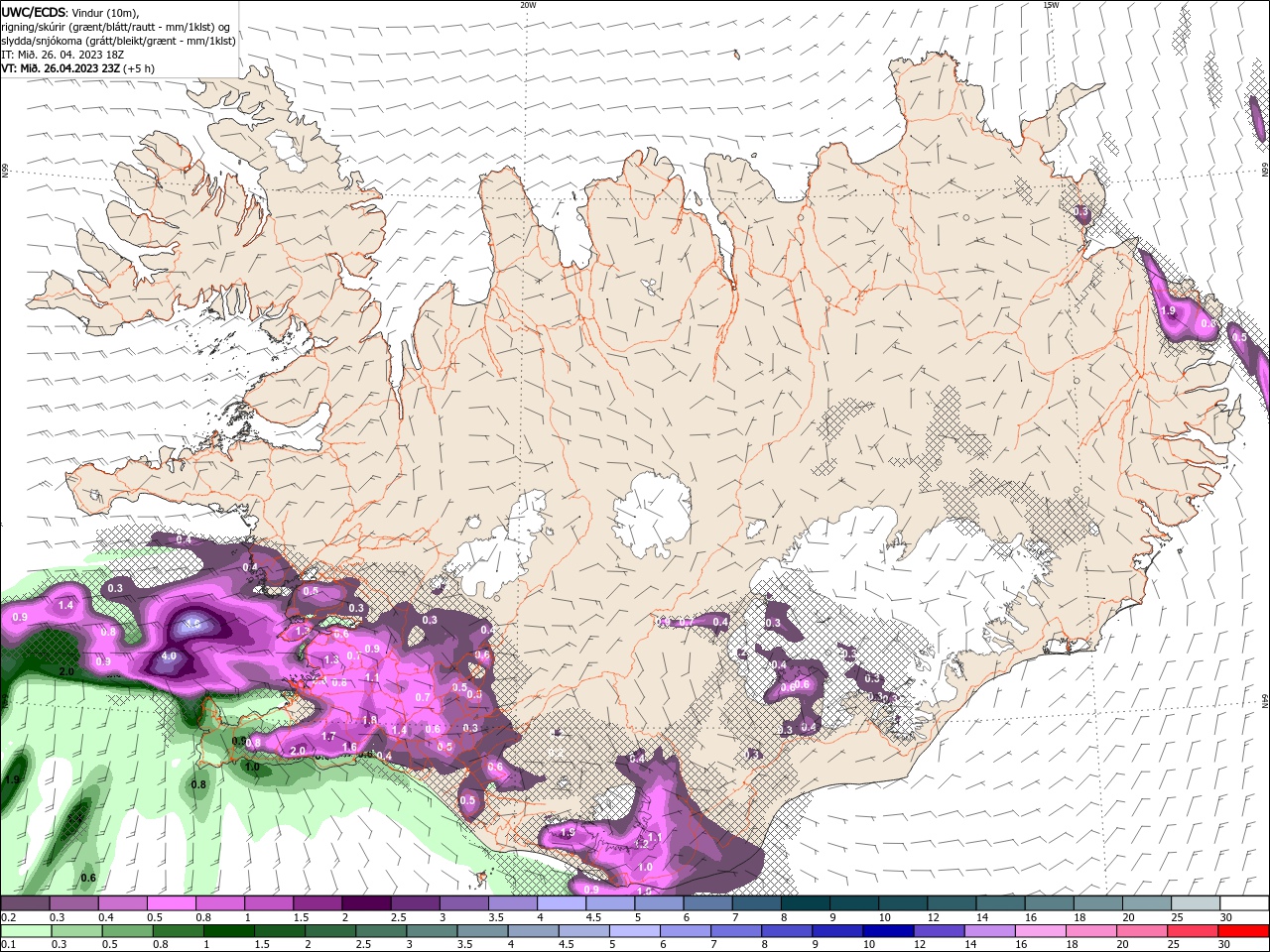Click the '1.5' label in the top legend row
The height and width of the screenshot is (952, 1270).
tap(301, 917)
